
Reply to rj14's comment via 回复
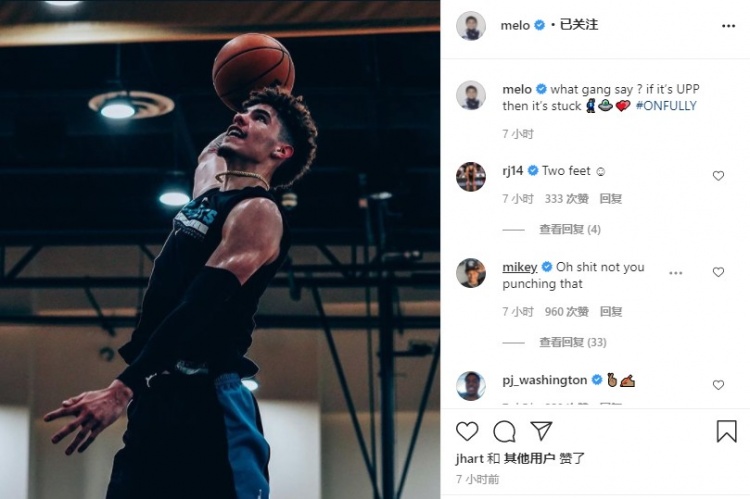click(610, 199)
